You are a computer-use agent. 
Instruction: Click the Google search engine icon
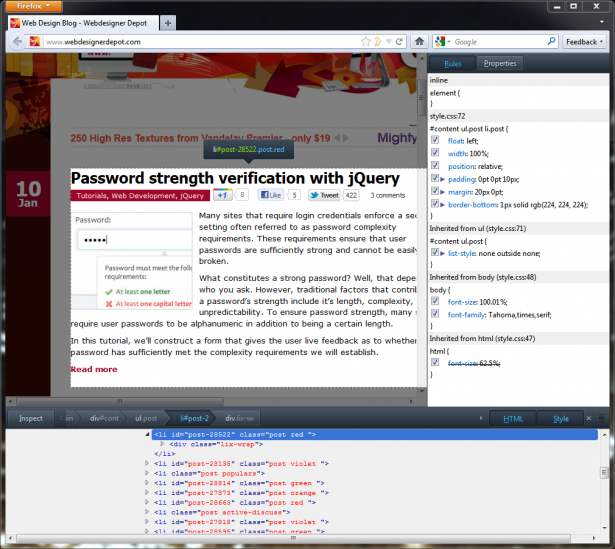tap(440, 41)
